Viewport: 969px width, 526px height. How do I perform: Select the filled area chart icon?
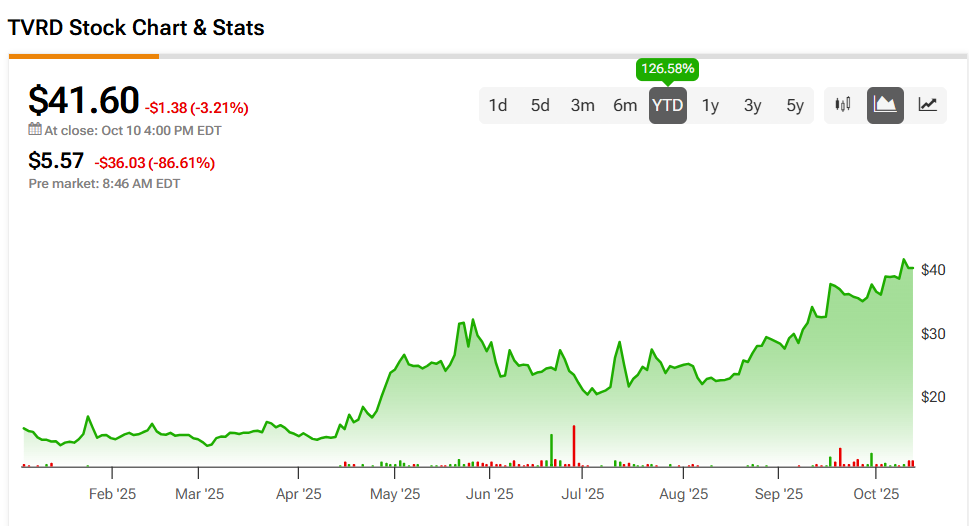885,105
